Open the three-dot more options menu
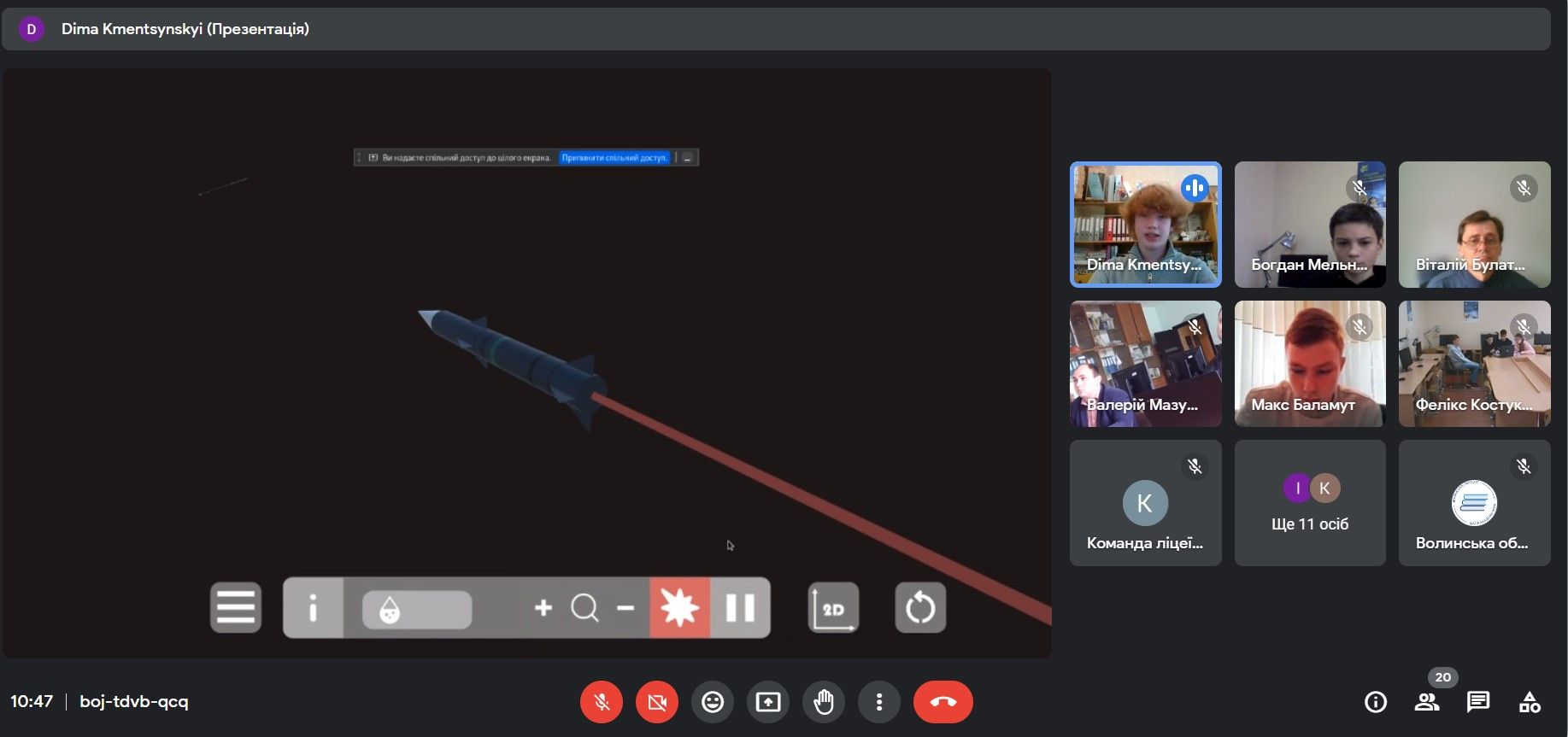Screen dimensions: 1568x737 click(879, 702)
